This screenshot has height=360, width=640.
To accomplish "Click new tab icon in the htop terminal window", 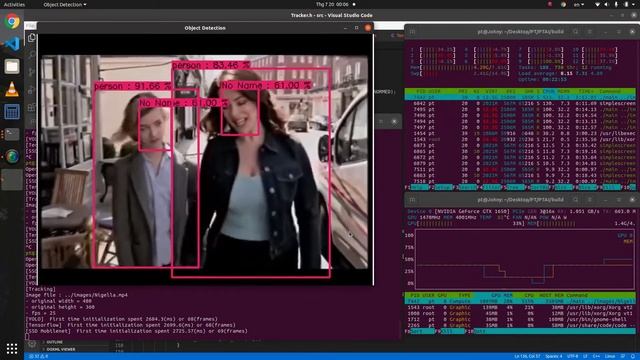I will coord(412,31).
